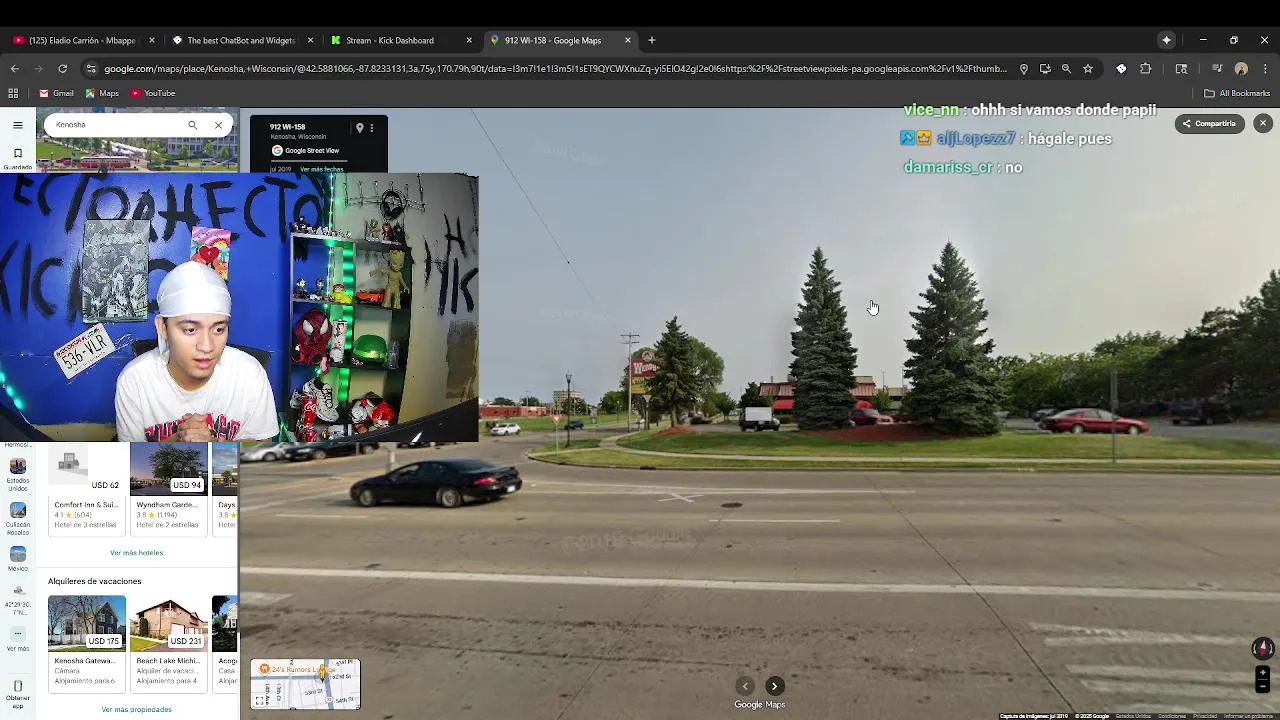Close the 912 WI-158 Google Maps tab
Screen dimensions: 1280x720
628,40
